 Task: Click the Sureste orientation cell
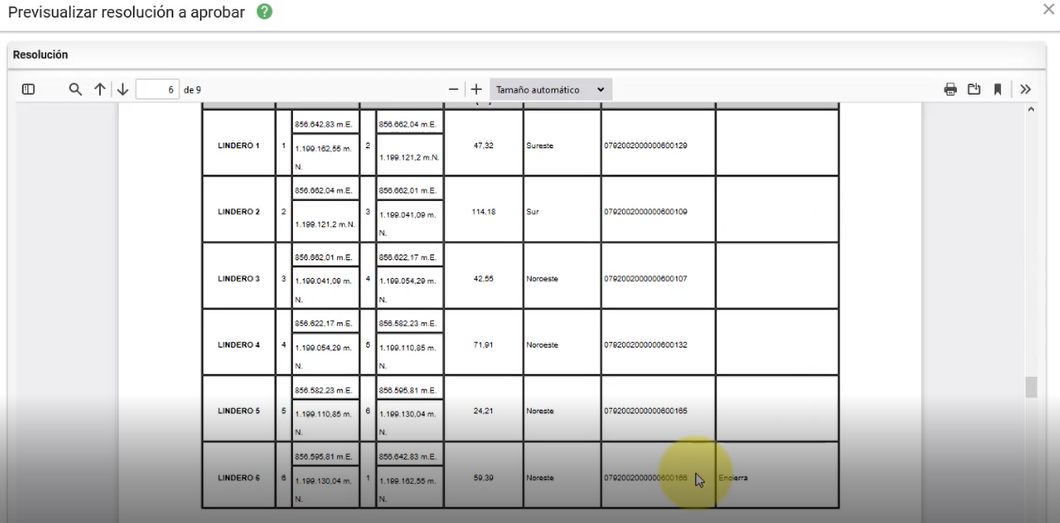tap(542, 145)
